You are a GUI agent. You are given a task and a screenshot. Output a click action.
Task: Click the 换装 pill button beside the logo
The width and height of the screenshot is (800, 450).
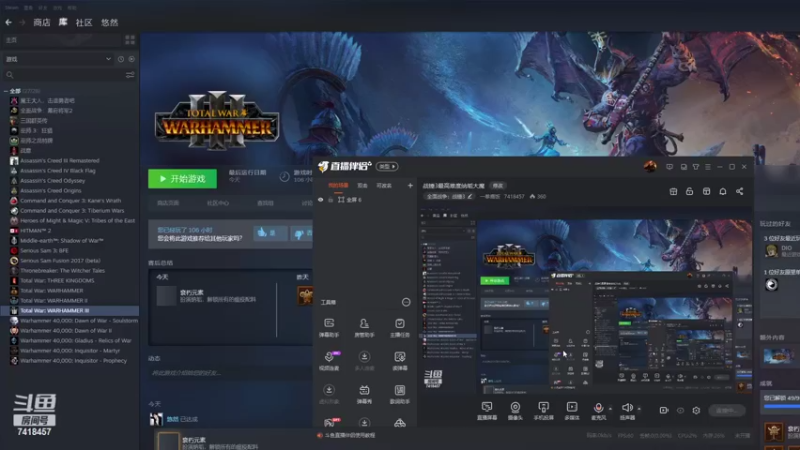tap(387, 166)
